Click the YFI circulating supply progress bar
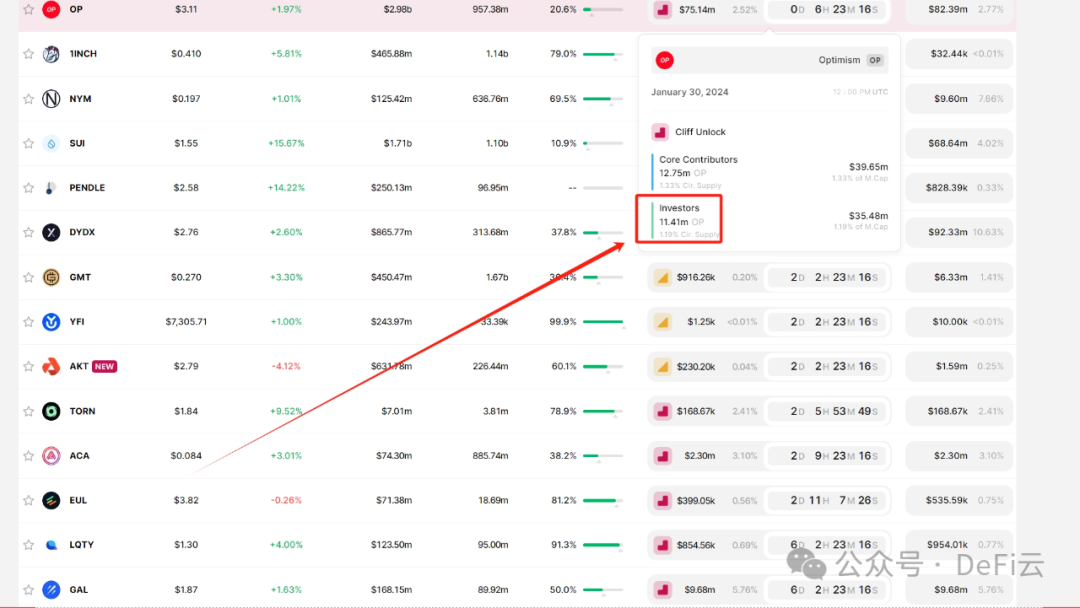 pos(603,322)
